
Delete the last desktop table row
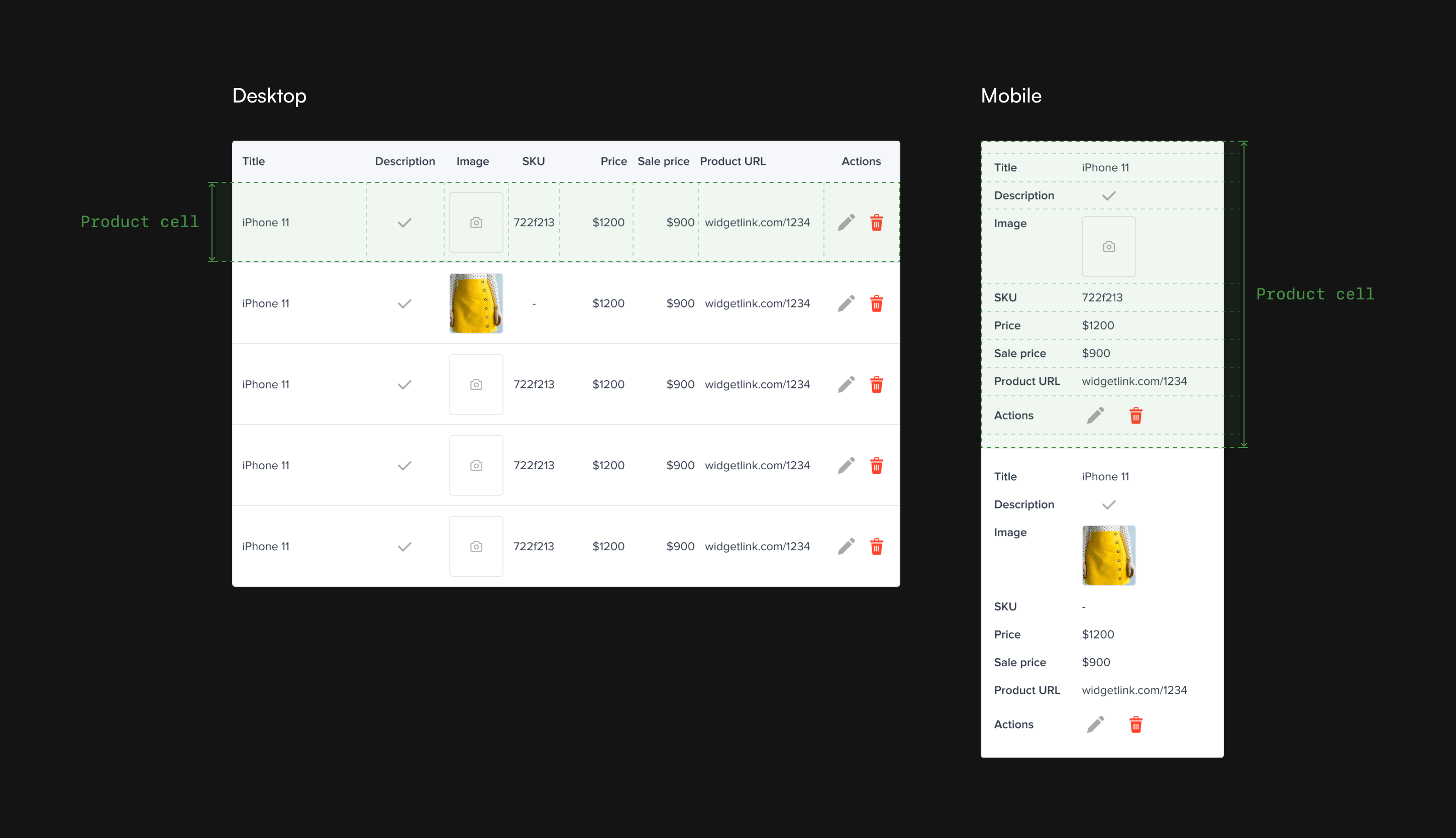point(877,546)
